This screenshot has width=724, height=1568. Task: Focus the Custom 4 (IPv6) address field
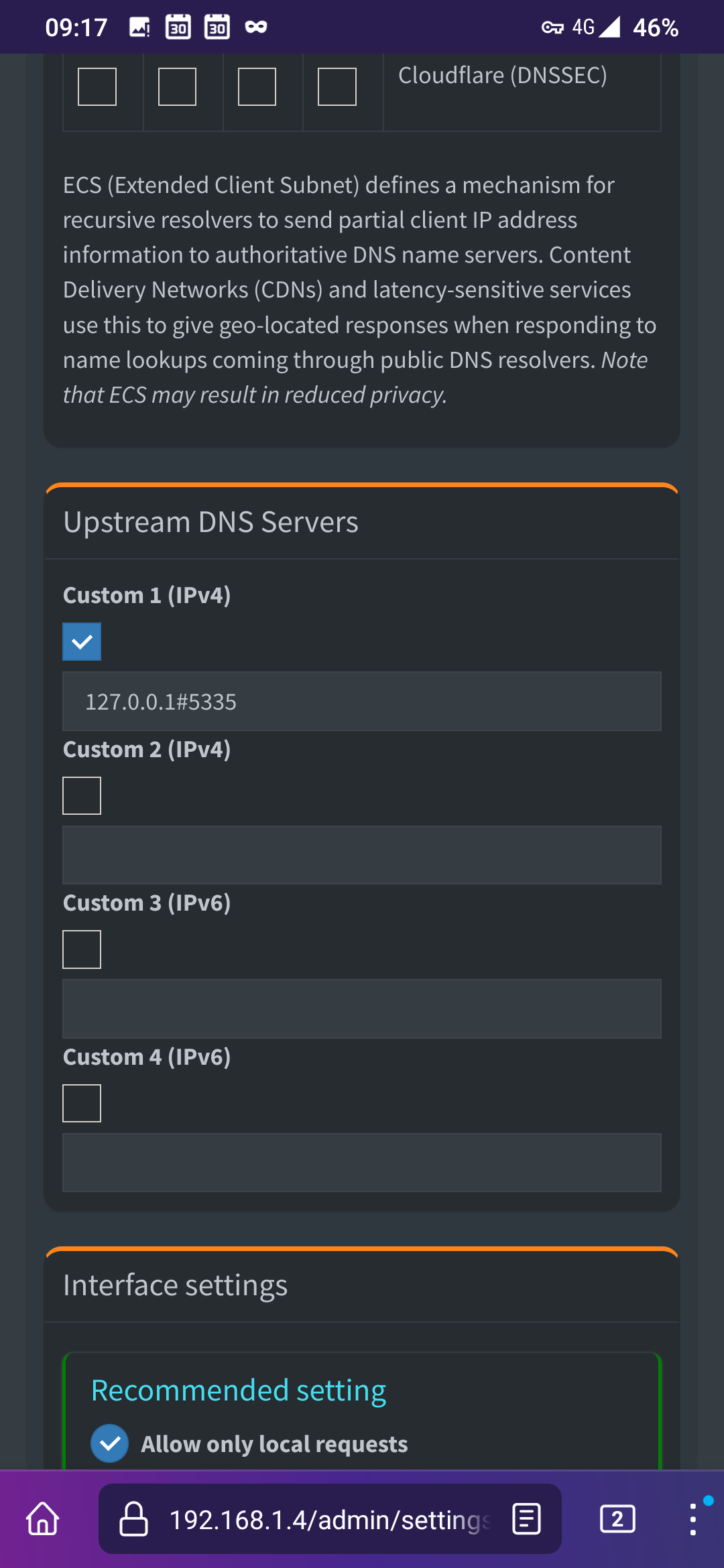[x=362, y=1163]
